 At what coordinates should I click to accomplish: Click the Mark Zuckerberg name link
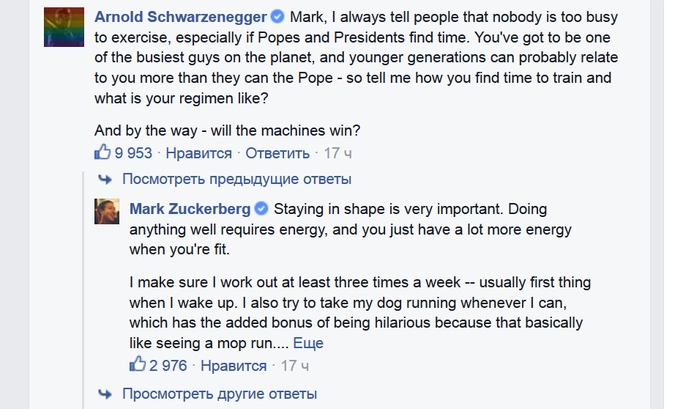click(190, 208)
